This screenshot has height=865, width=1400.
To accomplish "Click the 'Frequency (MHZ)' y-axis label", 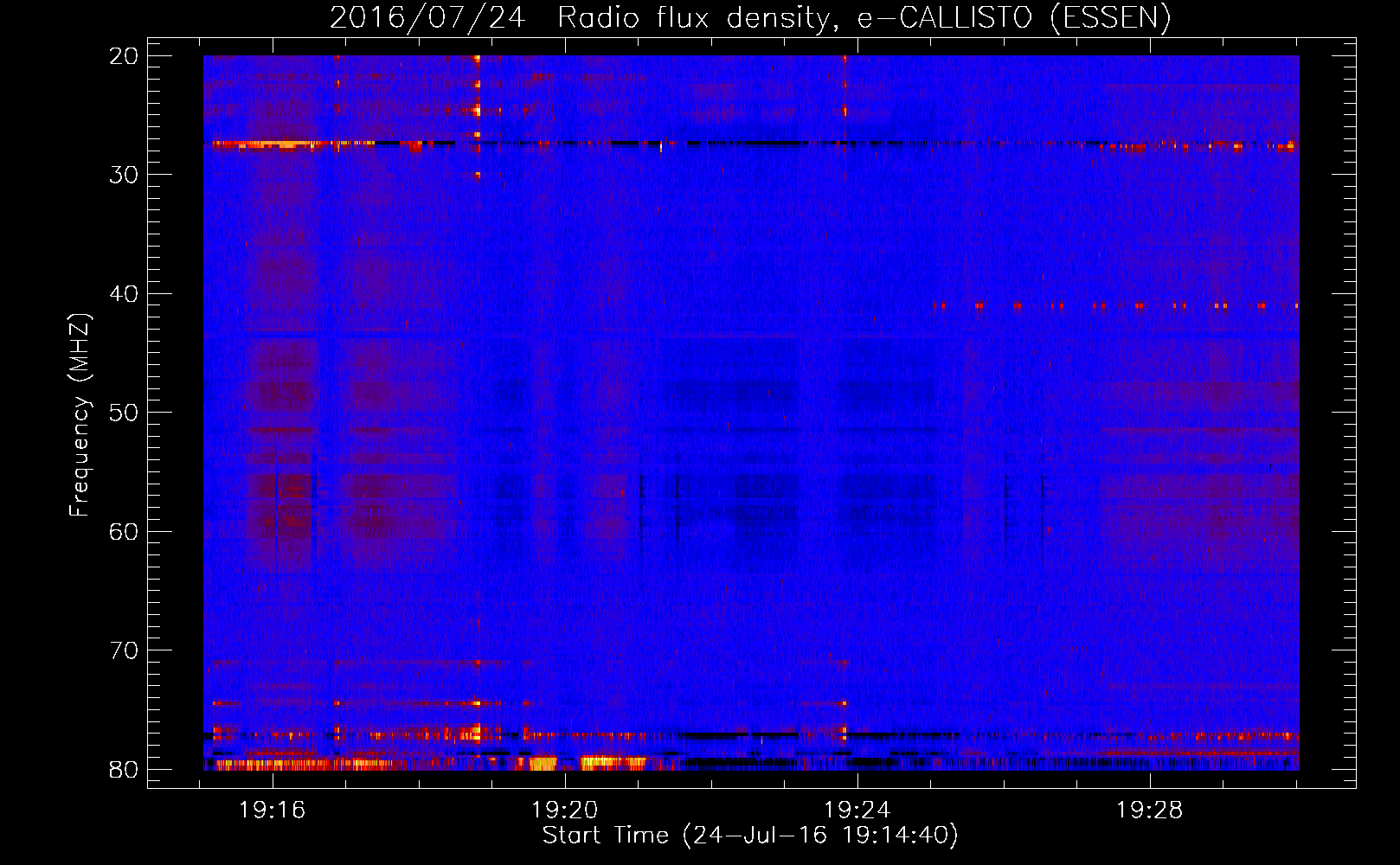I will [x=80, y=414].
